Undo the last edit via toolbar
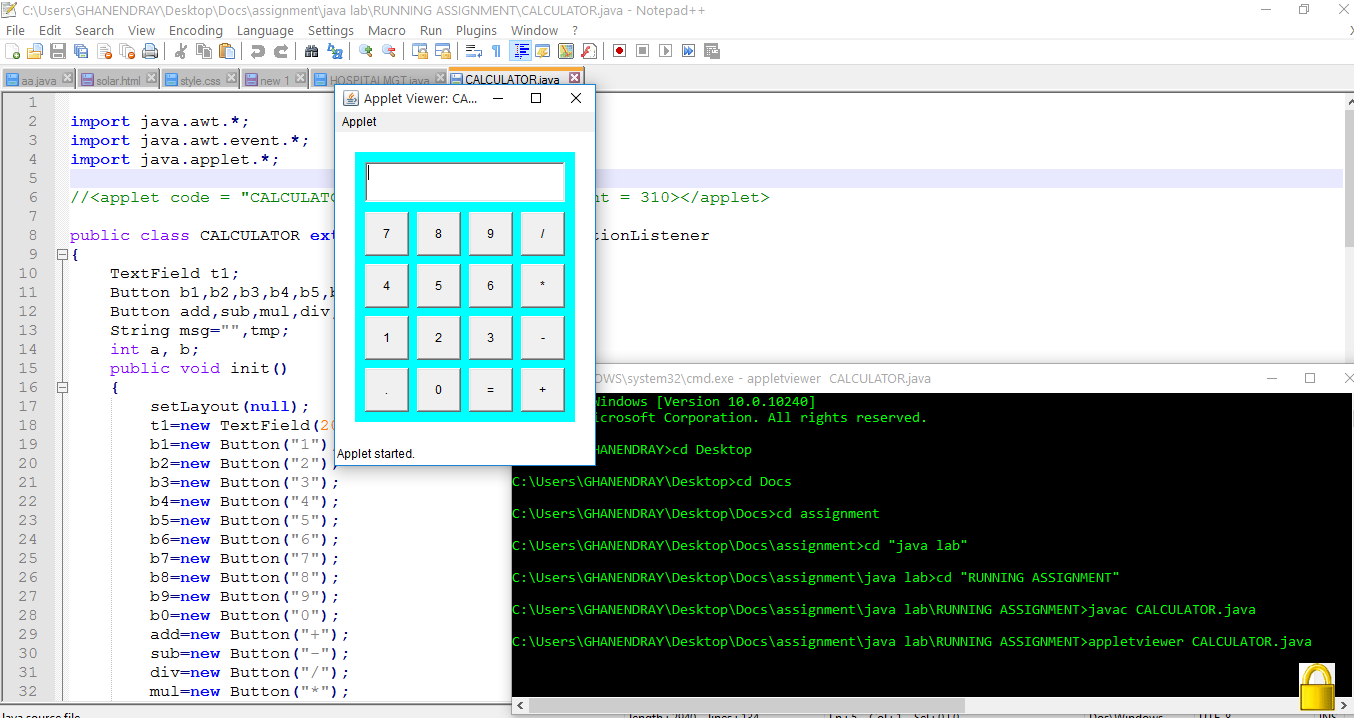The image size is (1354, 718). [258, 51]
